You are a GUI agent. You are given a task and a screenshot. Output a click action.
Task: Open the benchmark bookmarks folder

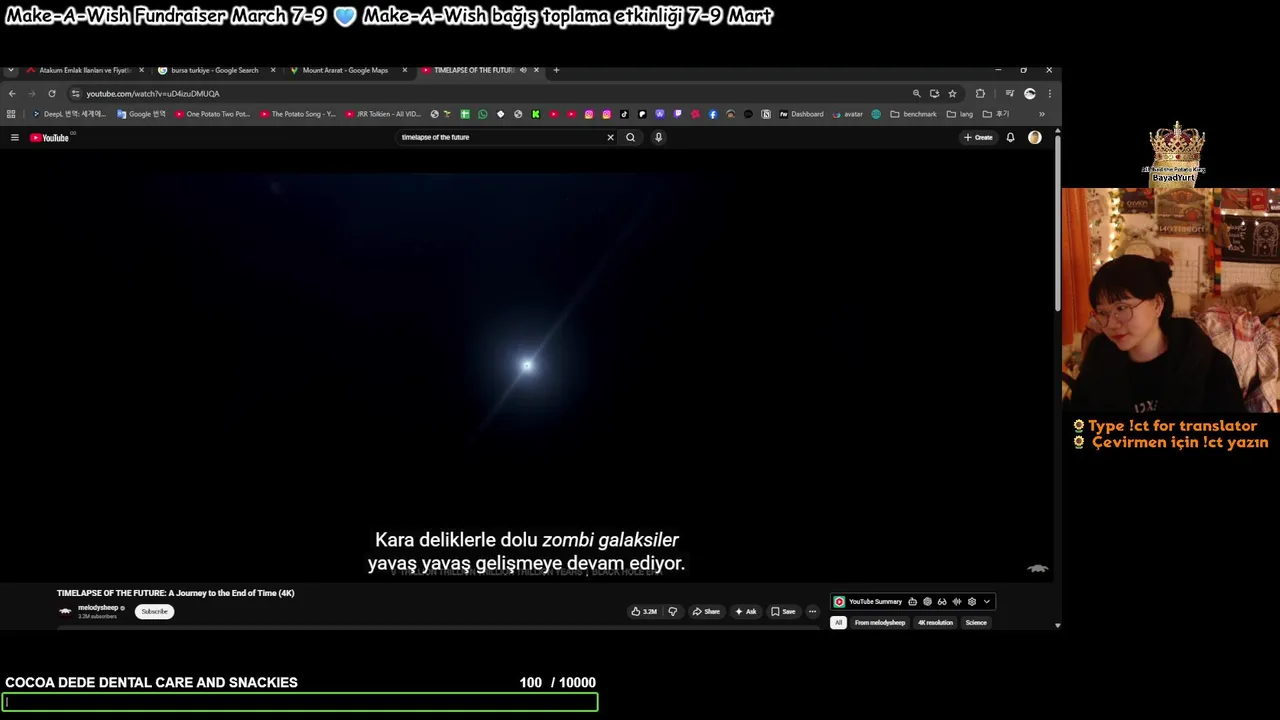coord(913,114)
